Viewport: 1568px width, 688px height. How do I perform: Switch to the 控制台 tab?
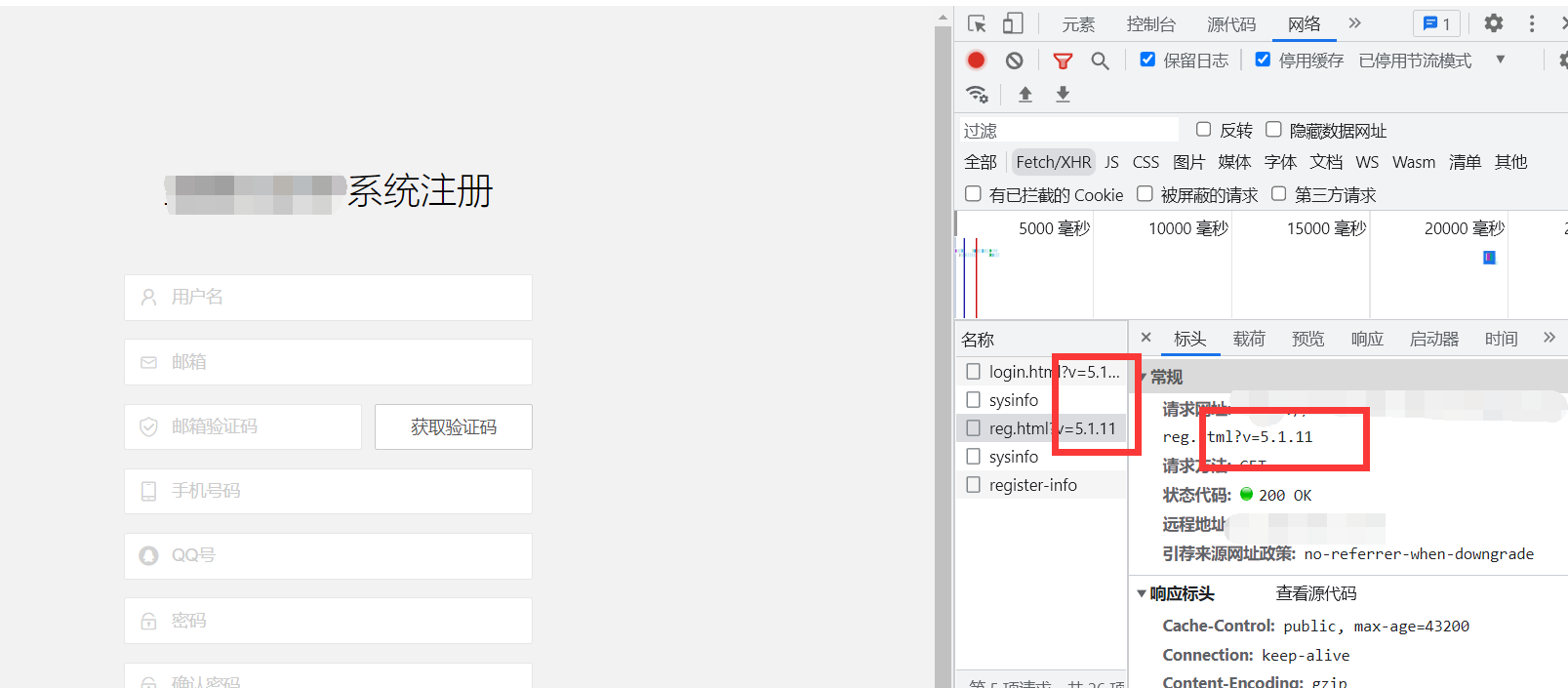click(1150, 24)
